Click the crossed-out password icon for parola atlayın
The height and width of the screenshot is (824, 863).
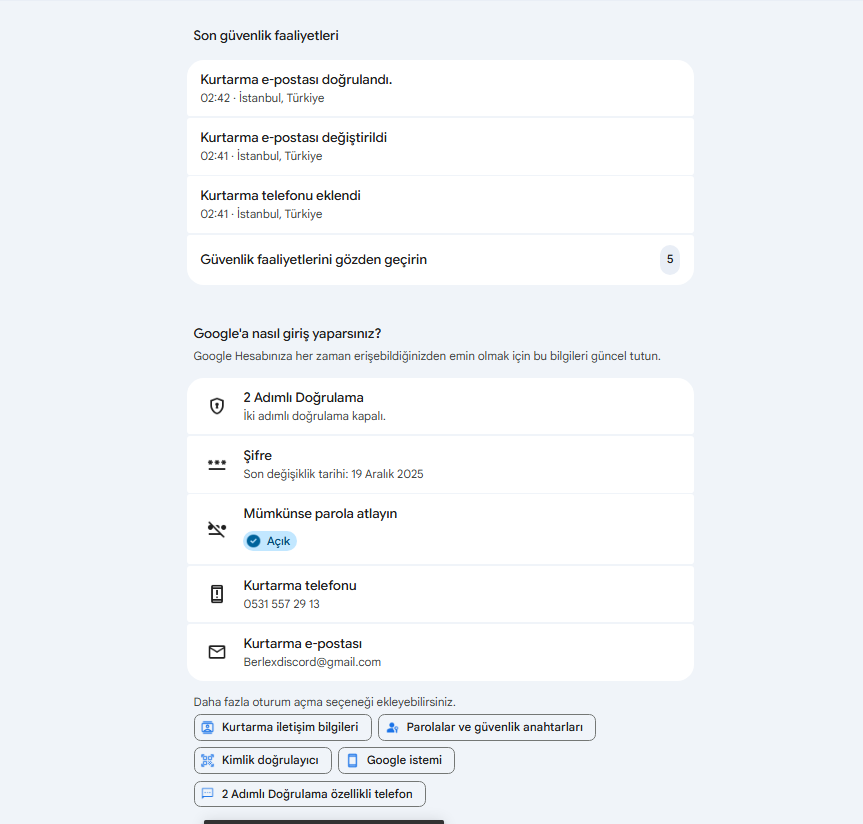coord(217,530)
